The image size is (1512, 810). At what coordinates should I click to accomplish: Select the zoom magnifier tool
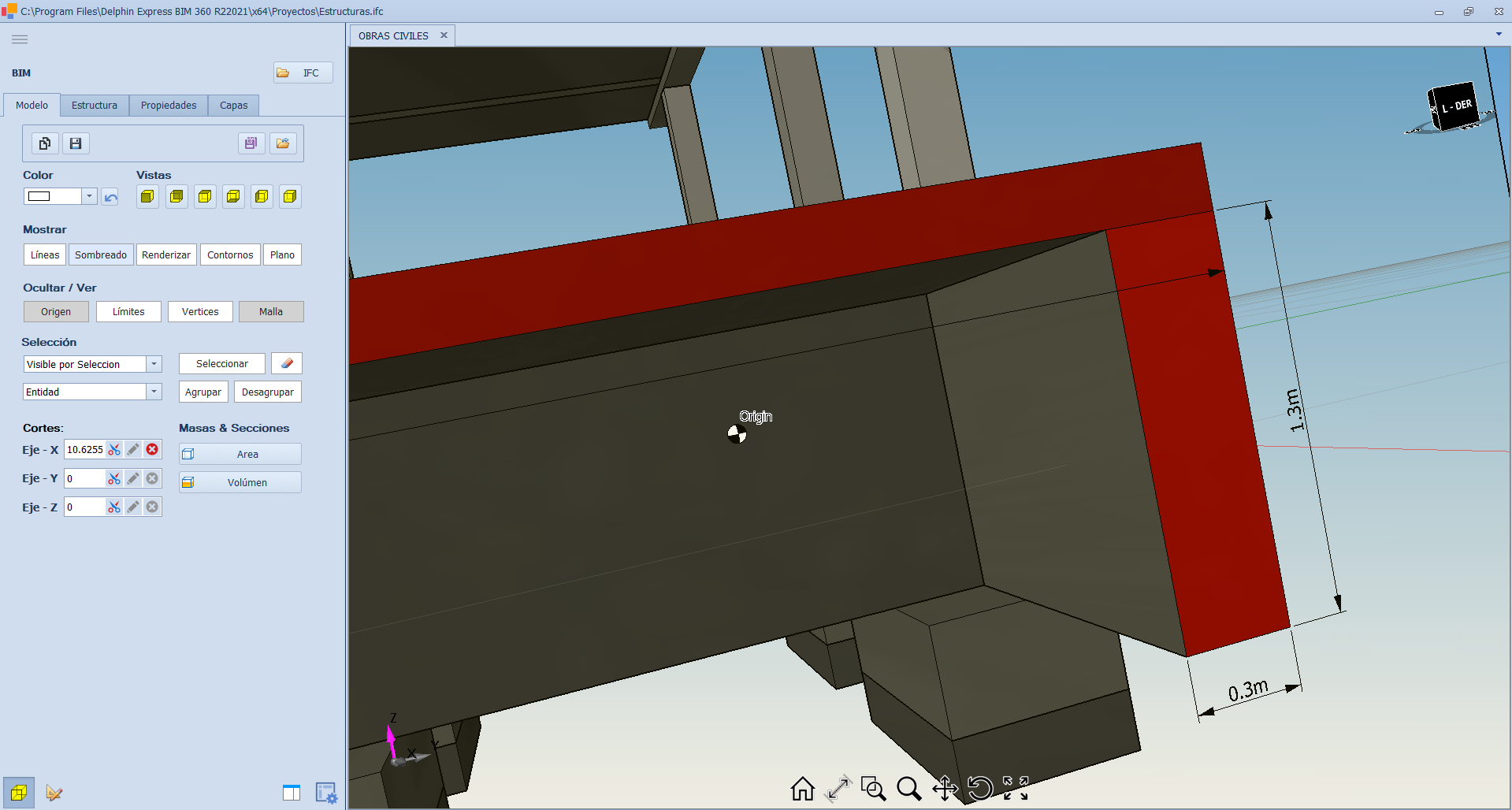(x=908, y=788)
